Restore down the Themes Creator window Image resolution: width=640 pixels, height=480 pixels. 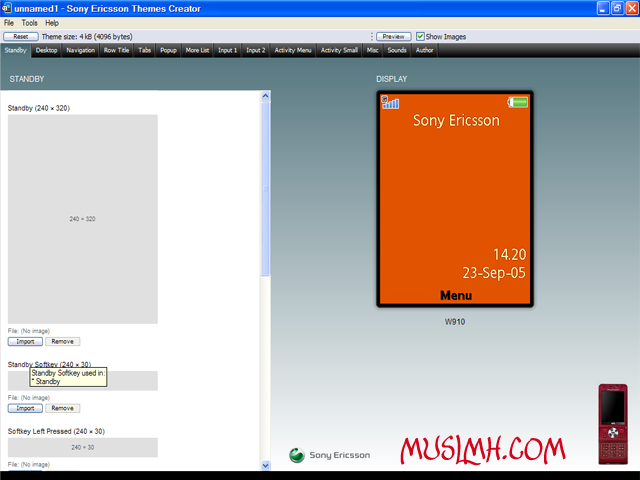coord(618,8)
